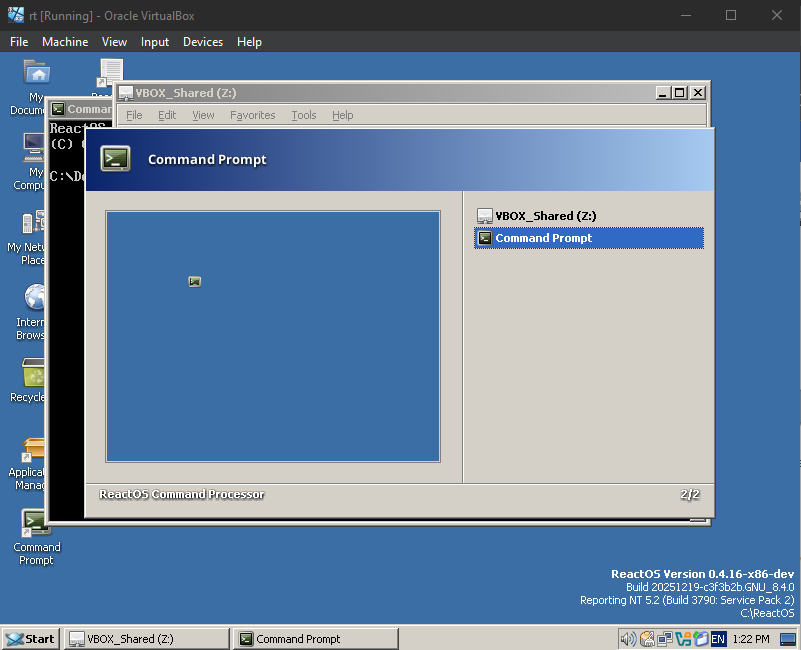This screenshot has height=650, width=801.
Task: Open the Favorites menu in VBOX_Shared window
Action: pyautogui.click(x=252, y=115)
